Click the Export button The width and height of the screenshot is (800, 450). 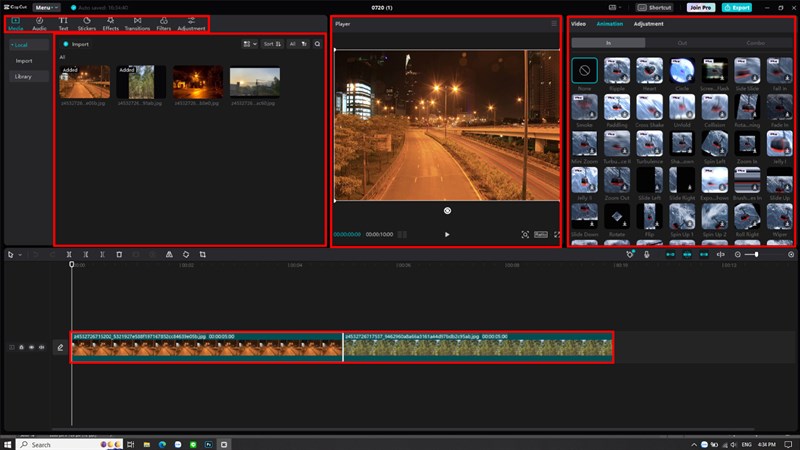(x=737, y=8)
